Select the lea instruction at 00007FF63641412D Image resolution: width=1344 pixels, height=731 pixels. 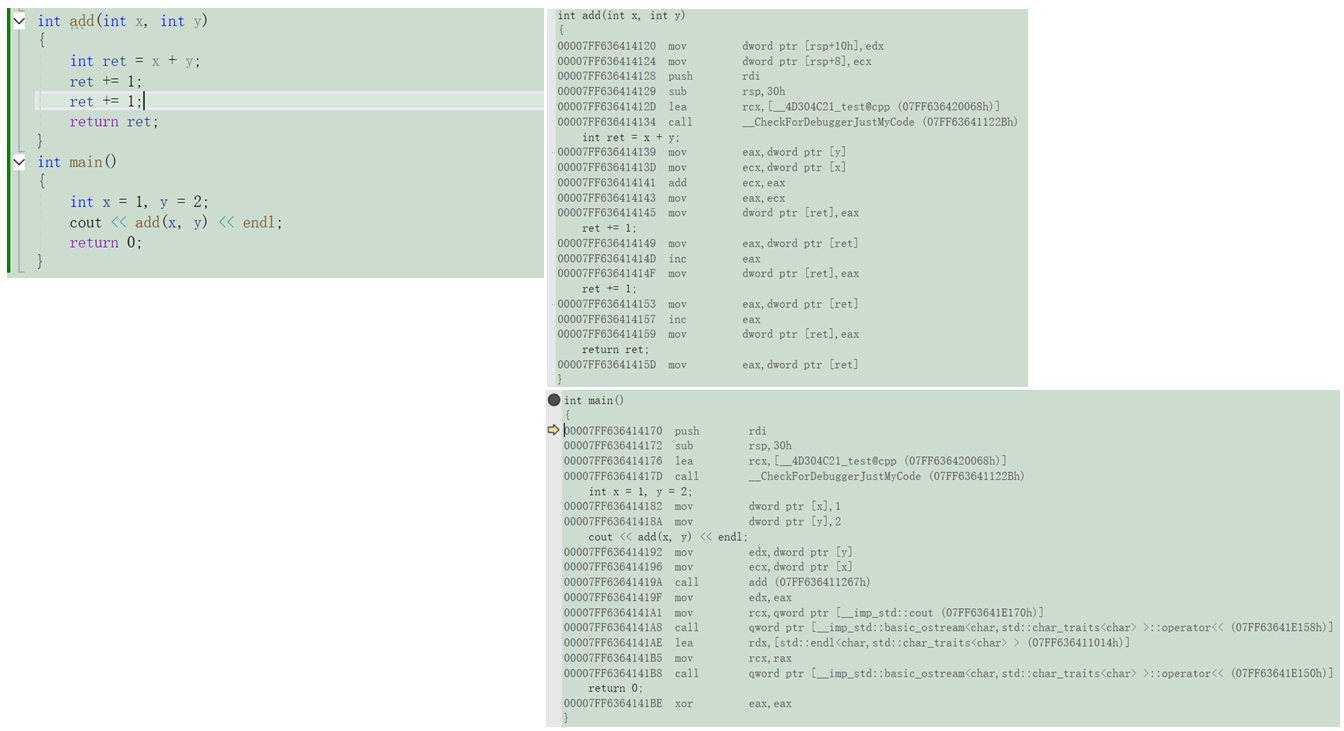pos(779,107)
